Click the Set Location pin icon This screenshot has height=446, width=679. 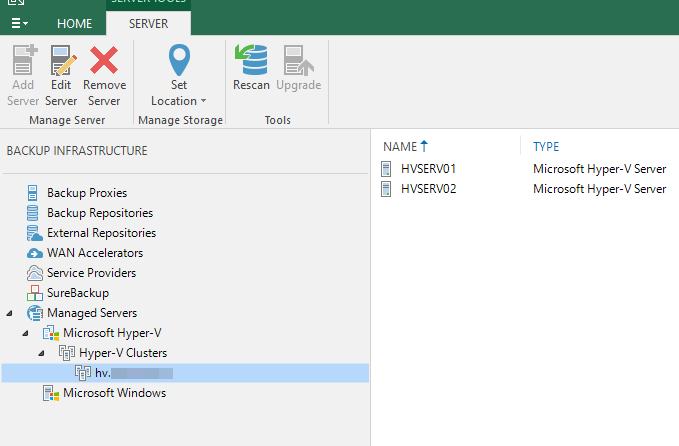pos(179,60)
